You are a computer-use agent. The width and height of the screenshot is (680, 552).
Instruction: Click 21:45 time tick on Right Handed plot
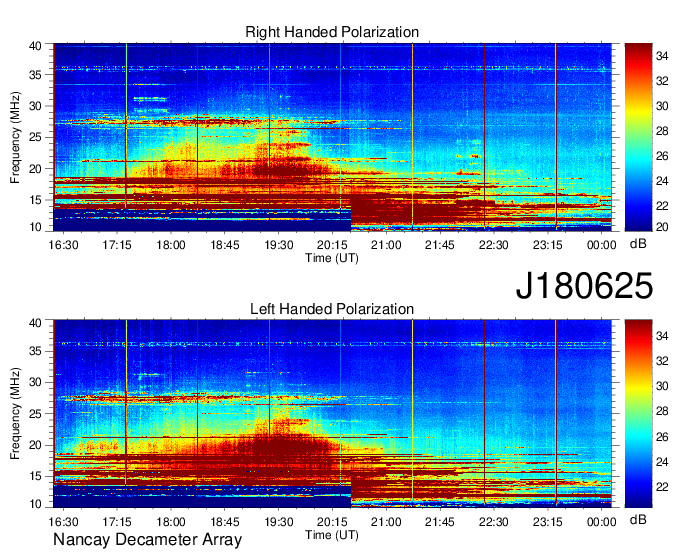440,245
